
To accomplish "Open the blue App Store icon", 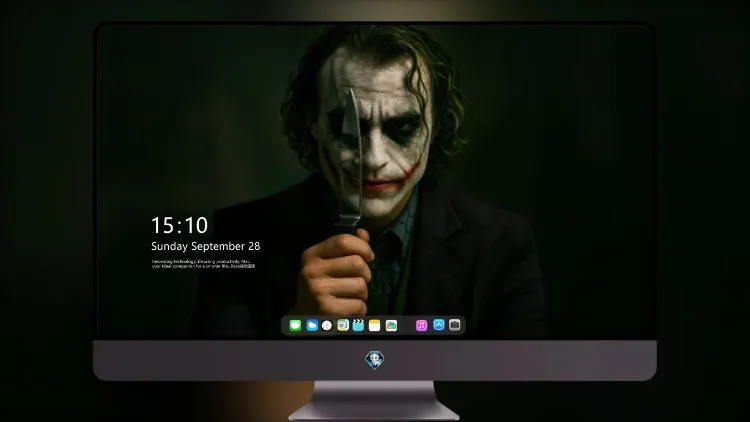I will click(x=439, y=325).
